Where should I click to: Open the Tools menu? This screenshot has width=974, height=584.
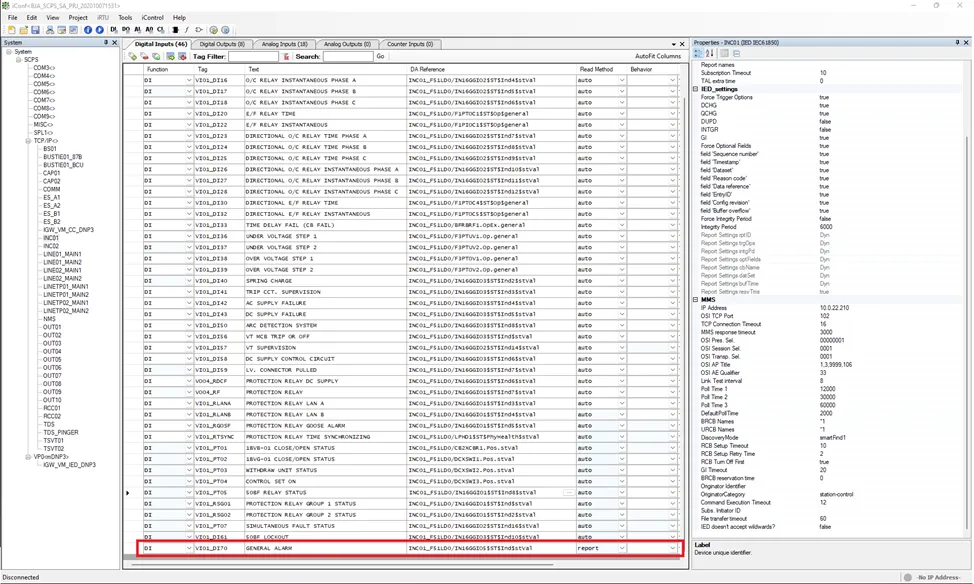[x=125, y=17]
